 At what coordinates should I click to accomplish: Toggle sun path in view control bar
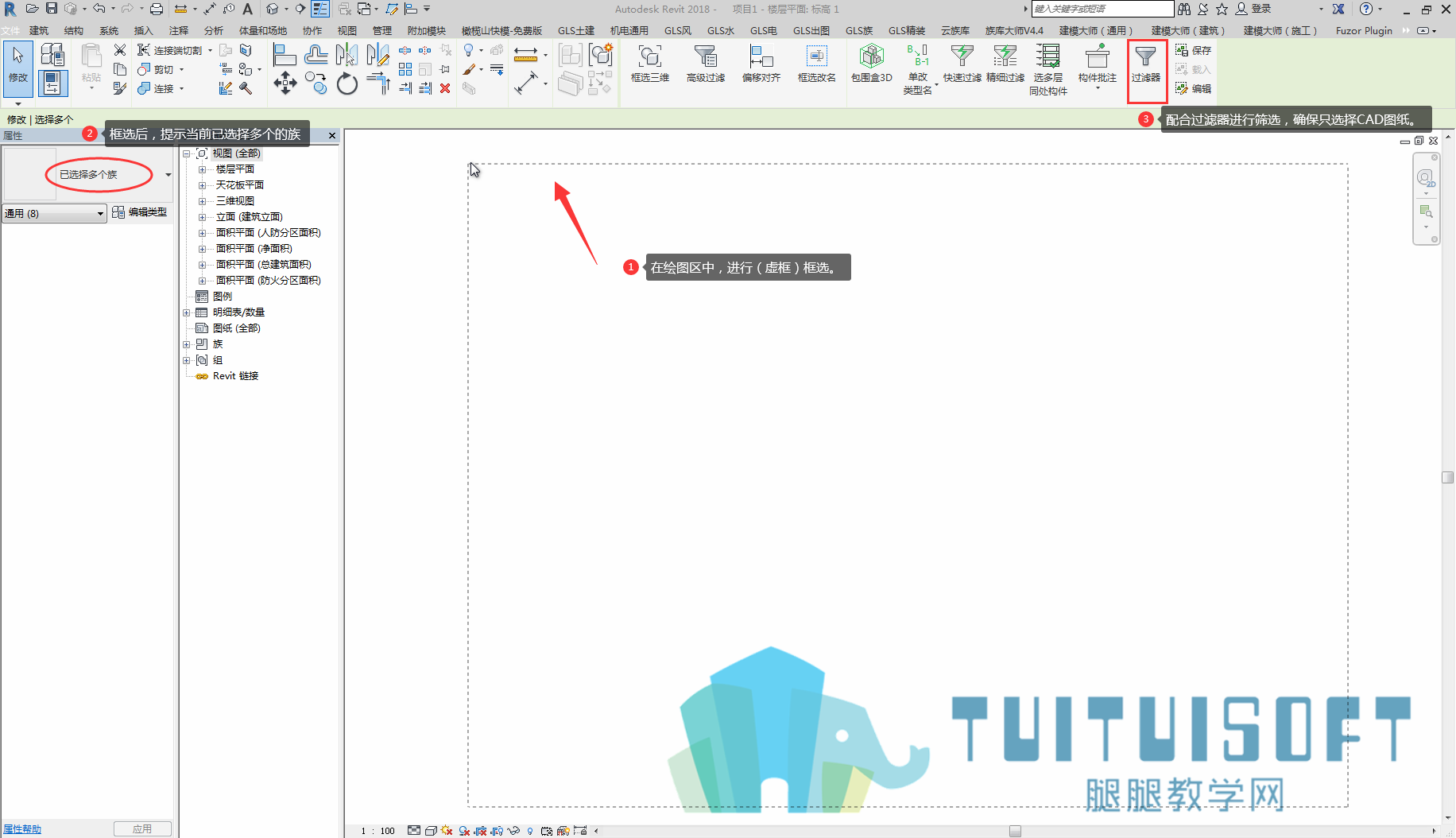point(447,831)
